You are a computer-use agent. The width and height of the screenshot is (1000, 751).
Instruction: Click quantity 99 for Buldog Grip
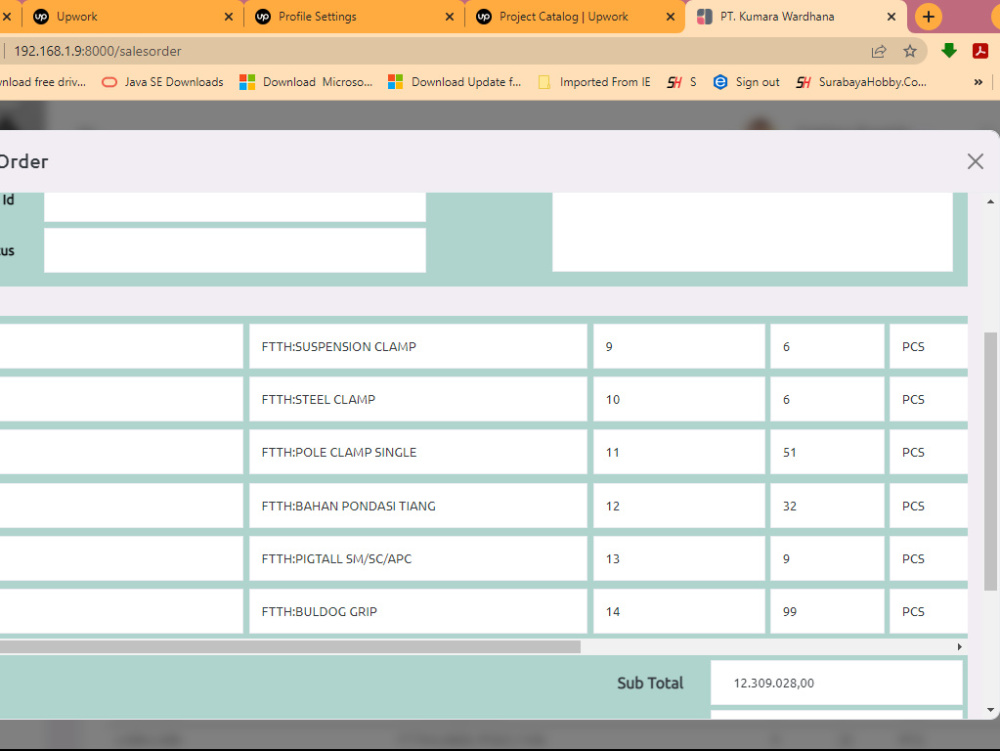[x=827, y=611]
